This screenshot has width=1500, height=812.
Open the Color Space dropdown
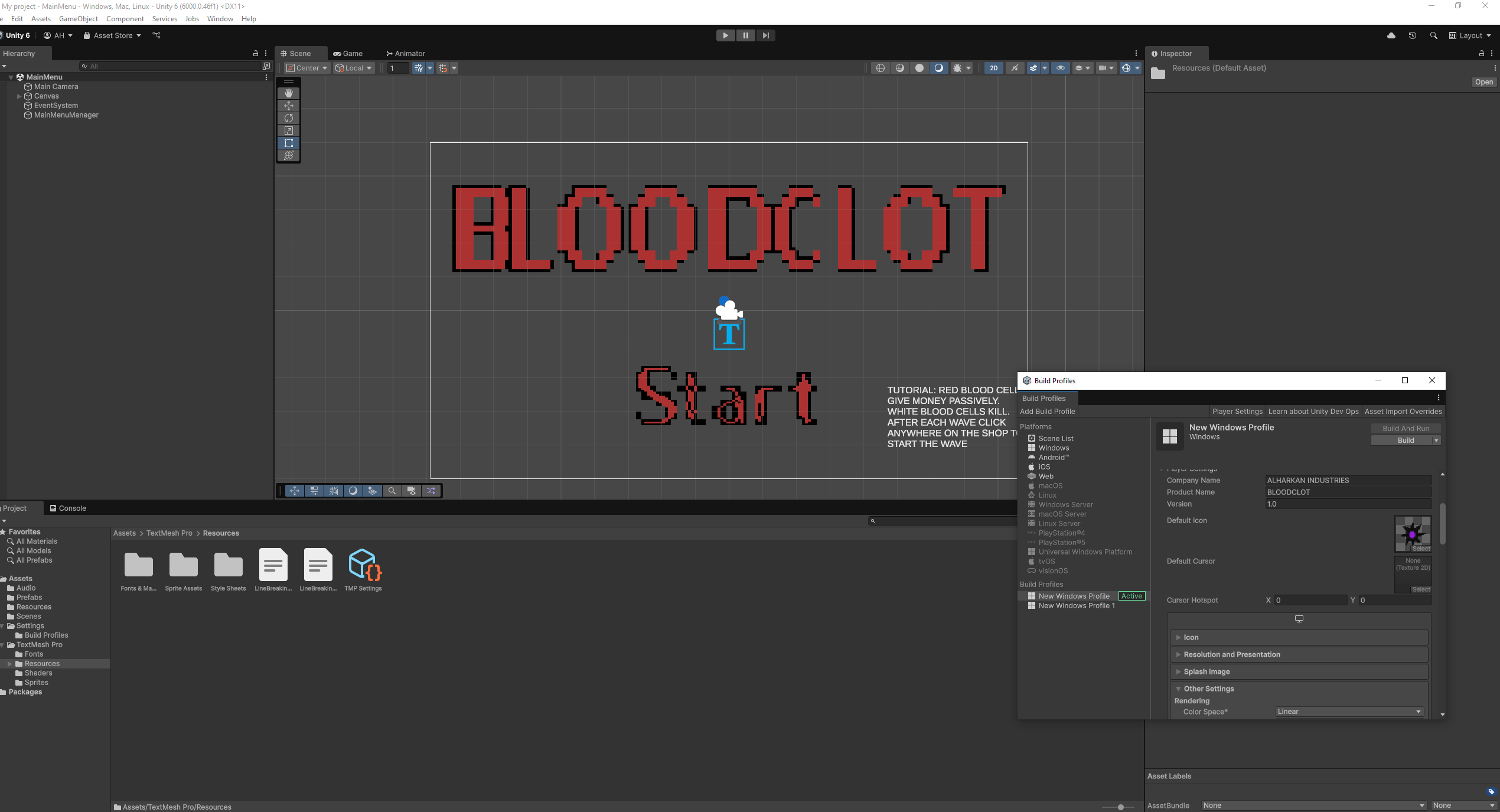1349,712
